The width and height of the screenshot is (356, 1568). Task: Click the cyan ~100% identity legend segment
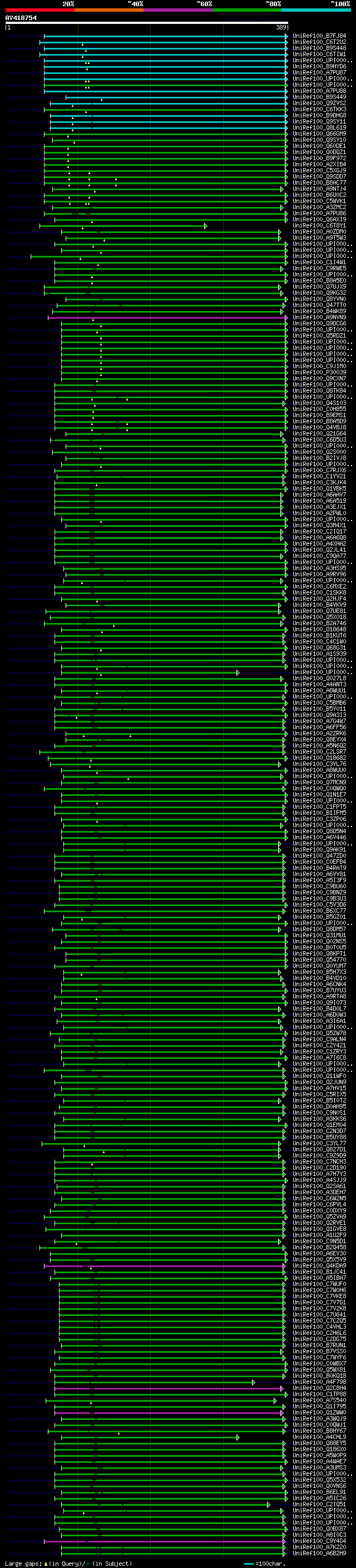[316, 10]
